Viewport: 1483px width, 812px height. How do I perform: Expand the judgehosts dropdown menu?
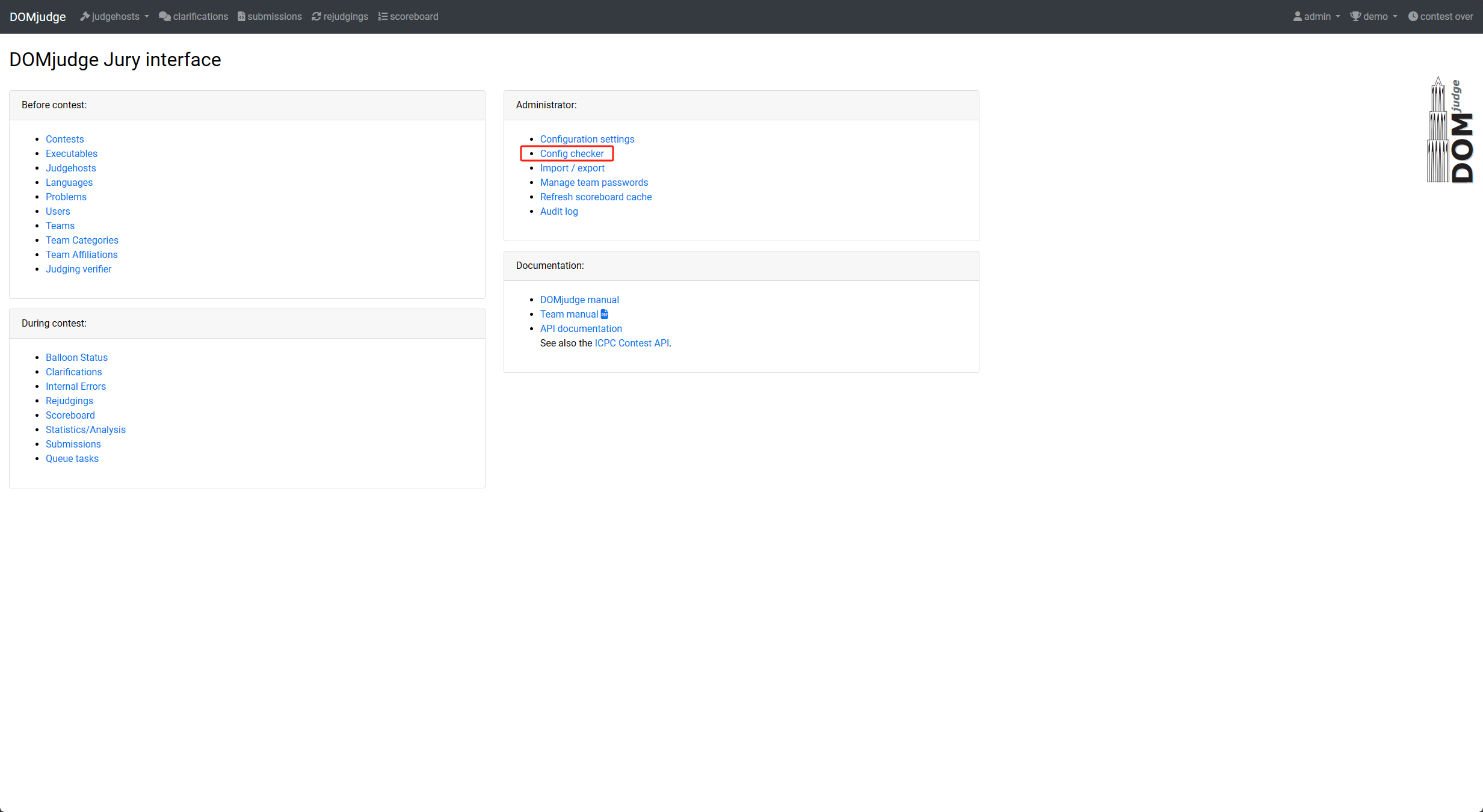[x=115, y=16]
